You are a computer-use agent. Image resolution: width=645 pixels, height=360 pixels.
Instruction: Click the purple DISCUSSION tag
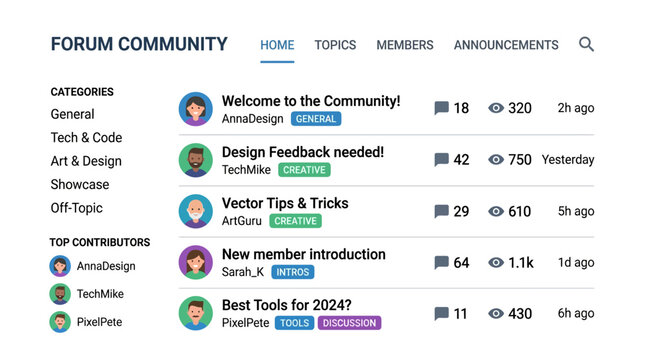pyautogui.click(x=349, y=323)
